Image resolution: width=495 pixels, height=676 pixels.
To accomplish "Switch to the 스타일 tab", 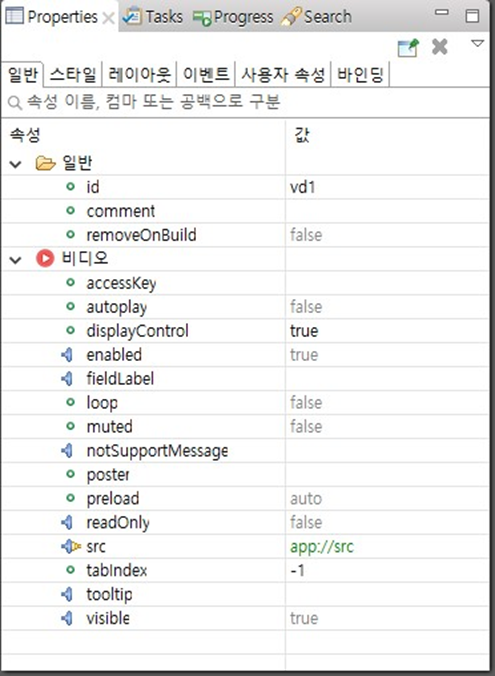I will [x=73, y=75].
